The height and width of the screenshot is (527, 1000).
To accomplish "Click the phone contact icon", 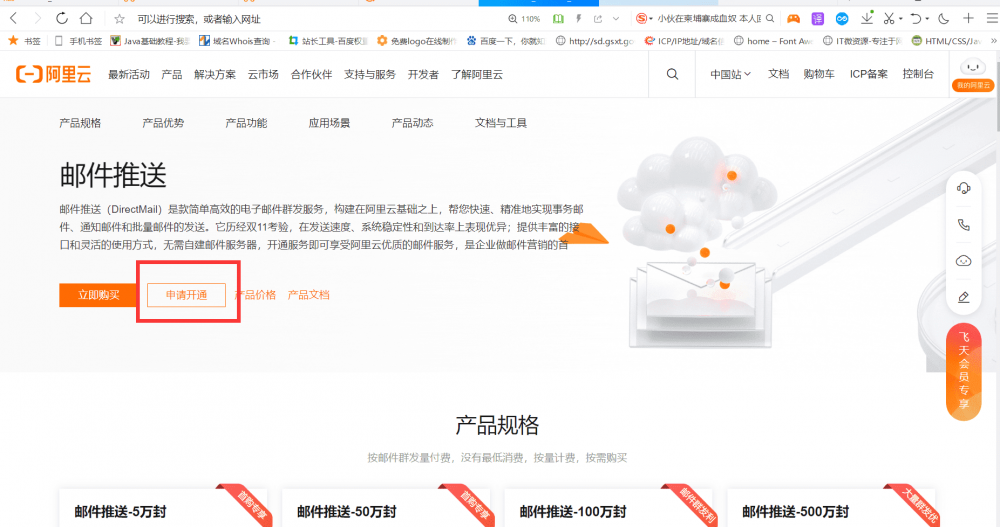I will point(964,225).
